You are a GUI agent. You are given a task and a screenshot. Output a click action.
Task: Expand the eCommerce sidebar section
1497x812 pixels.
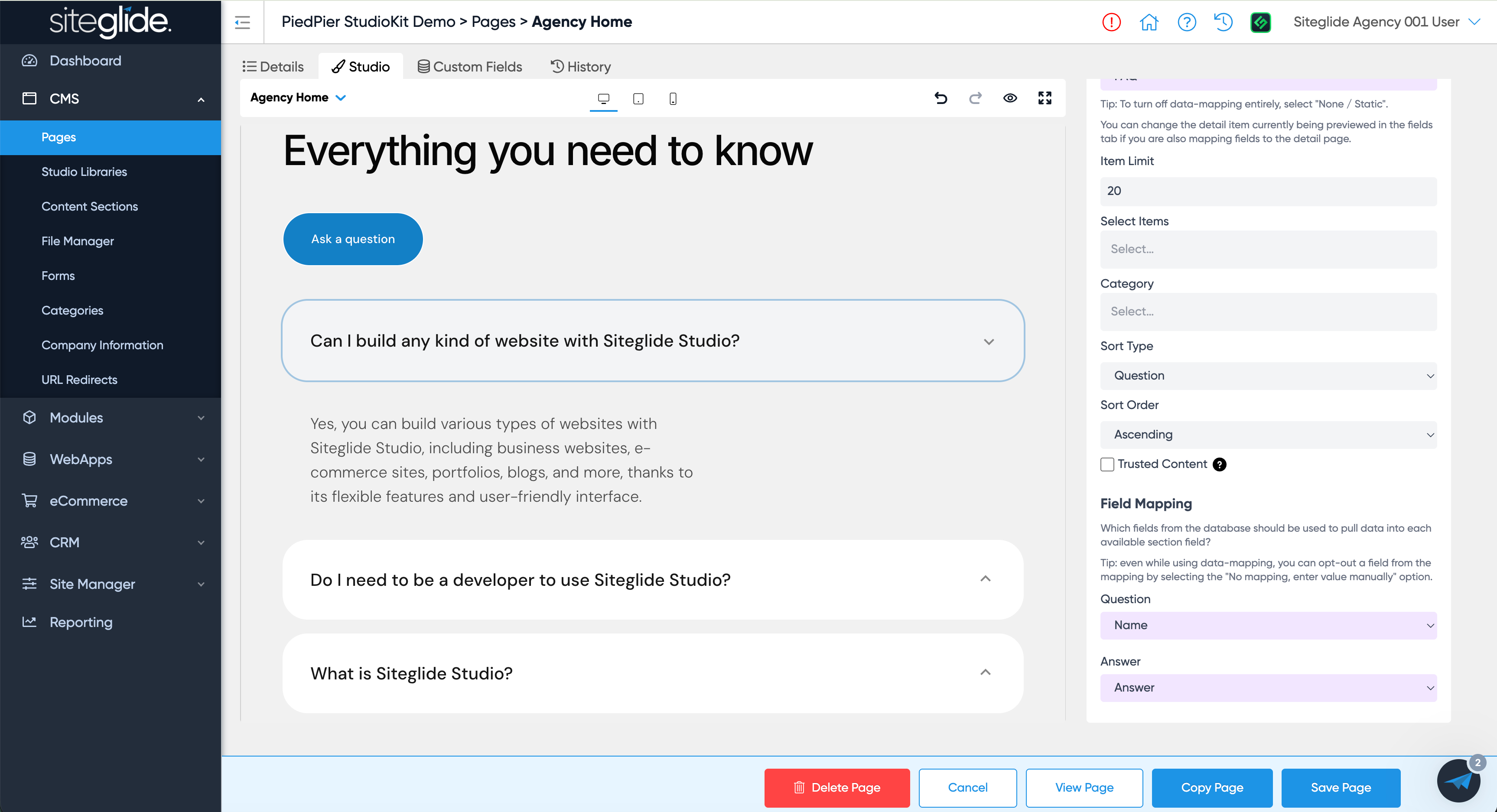[201, 500]
